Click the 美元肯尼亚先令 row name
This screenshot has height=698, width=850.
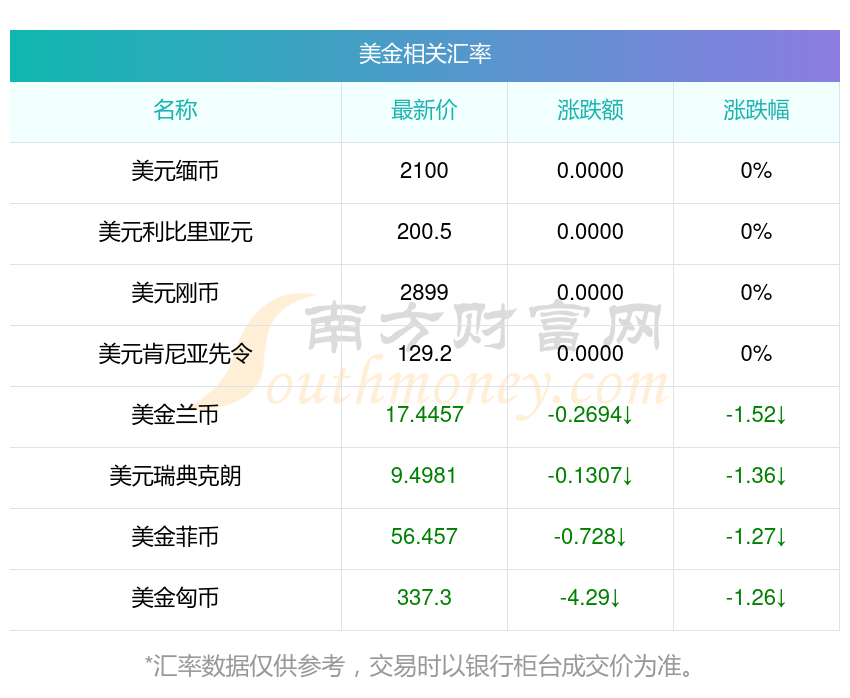175,354
